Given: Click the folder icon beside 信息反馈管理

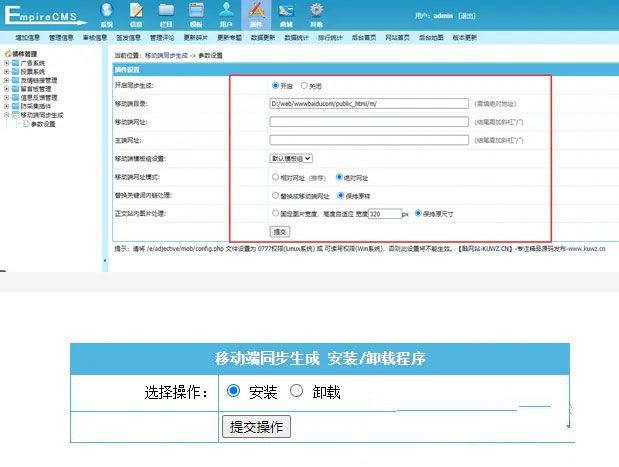Looking at the screenshot, I should tap(15, 98).
